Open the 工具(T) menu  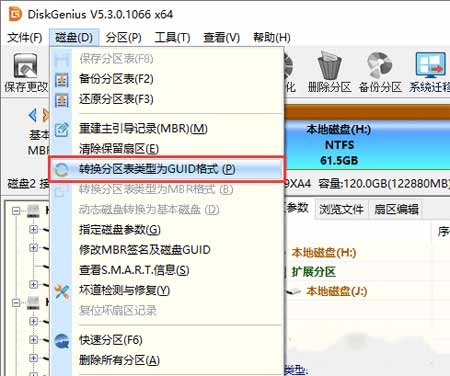coord(172,37)
